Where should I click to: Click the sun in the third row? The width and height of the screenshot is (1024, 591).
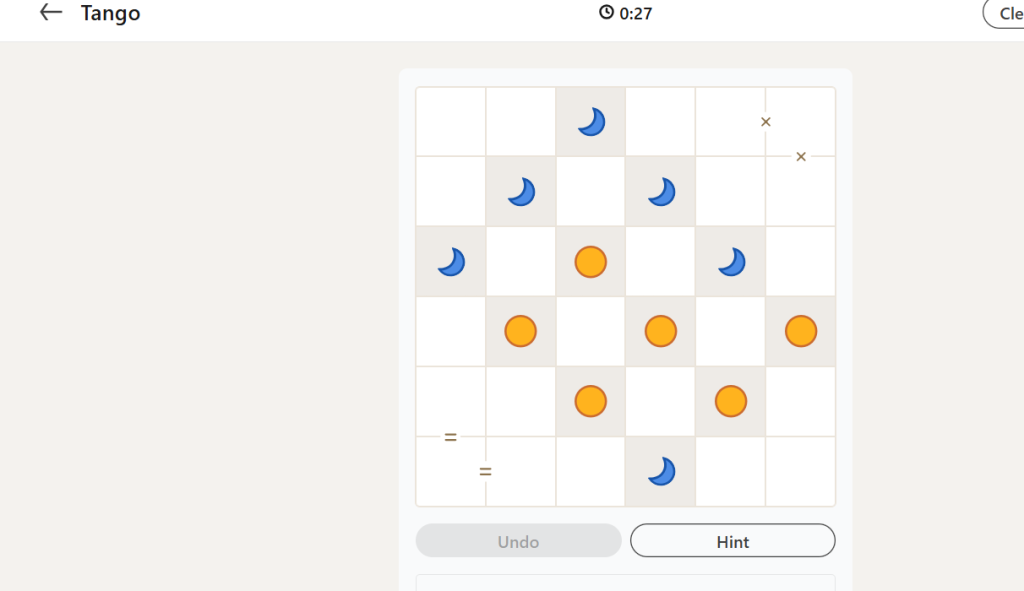pyautogui.click(x=591, y=262)
